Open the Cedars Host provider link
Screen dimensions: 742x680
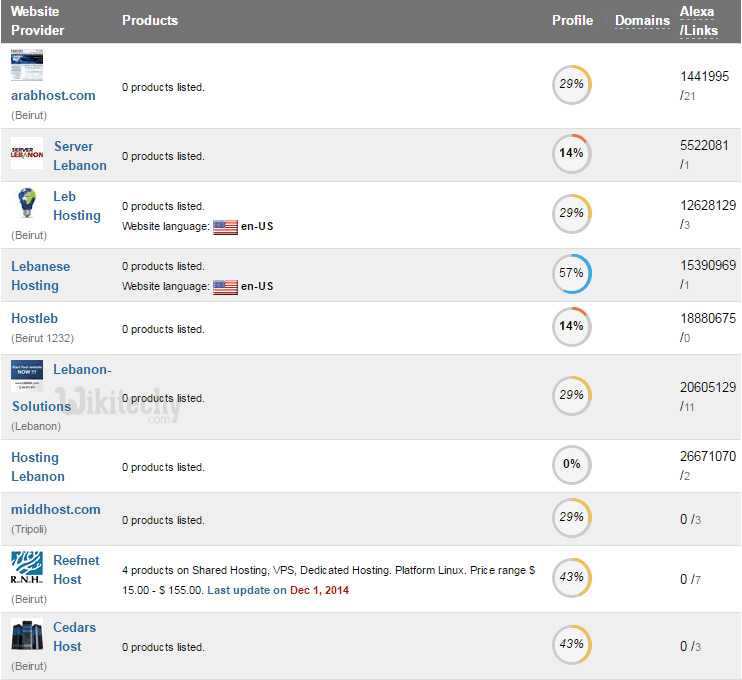pyautogui.click(x=74, y=636)
